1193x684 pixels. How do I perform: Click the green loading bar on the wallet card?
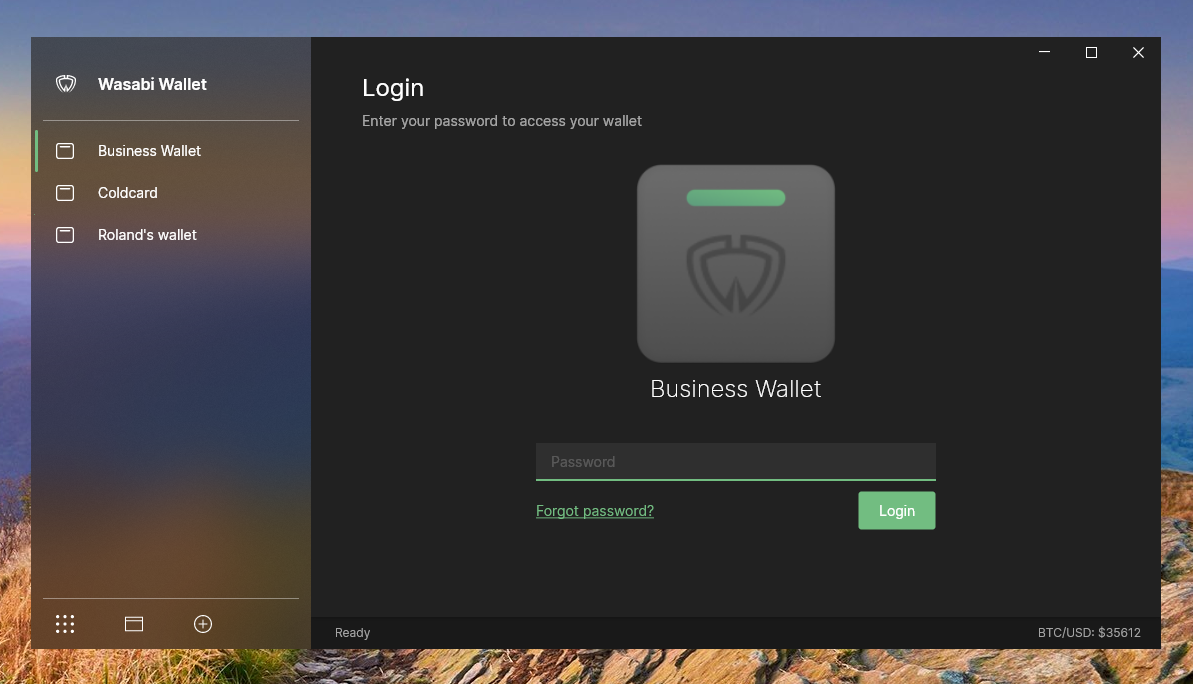[x=735, y=197]
